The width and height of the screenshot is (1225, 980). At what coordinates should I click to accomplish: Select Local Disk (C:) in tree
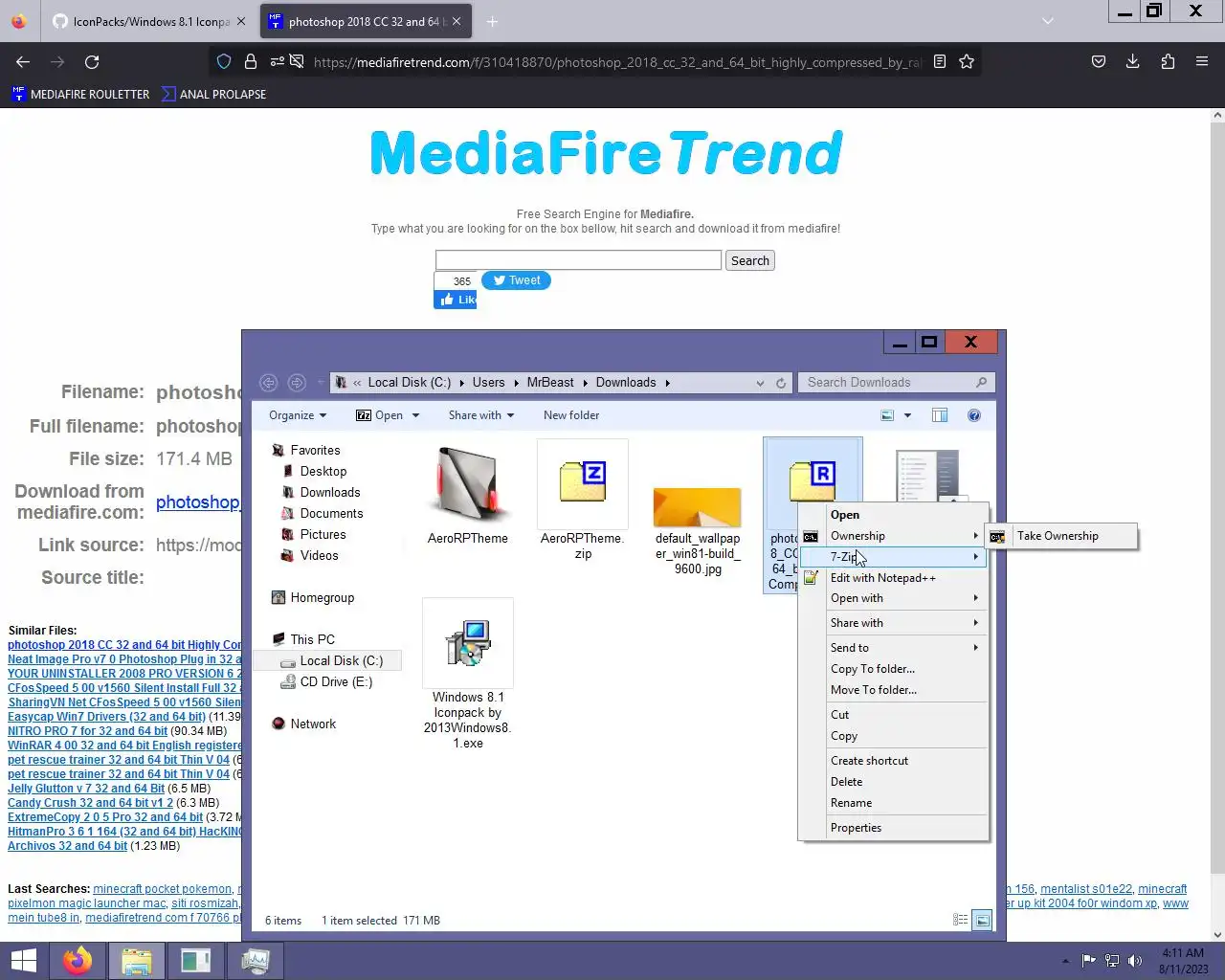(341, 660)
